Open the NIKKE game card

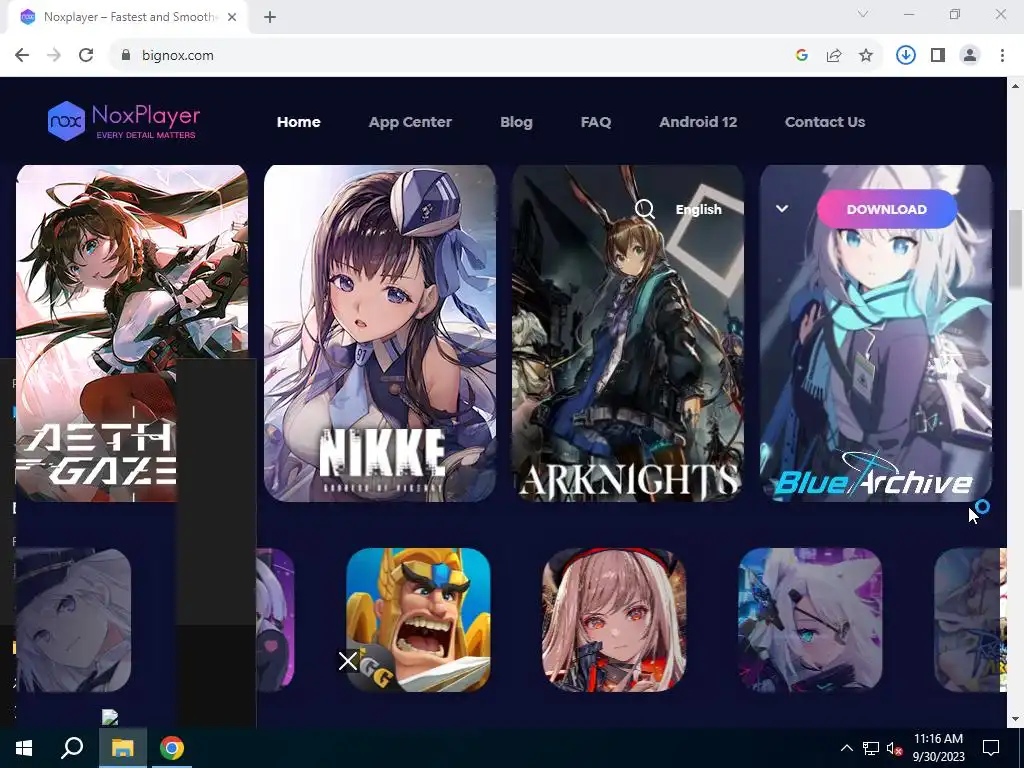[x=379, y=333]
